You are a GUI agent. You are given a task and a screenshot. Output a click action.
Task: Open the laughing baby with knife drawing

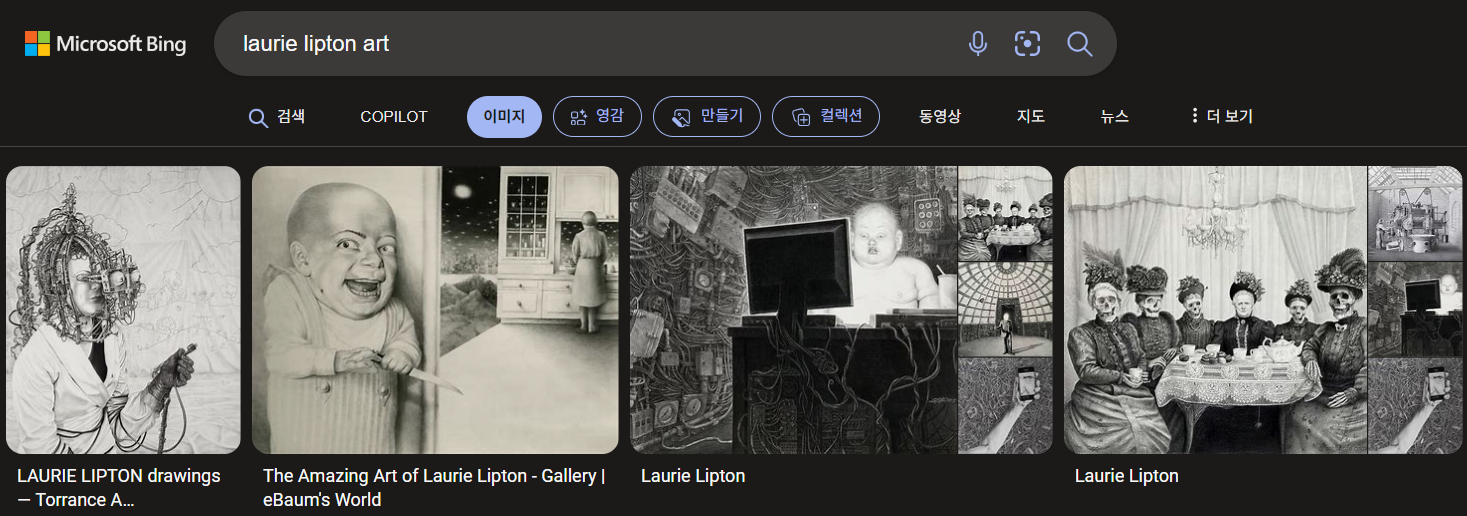(x=435, y=310)
